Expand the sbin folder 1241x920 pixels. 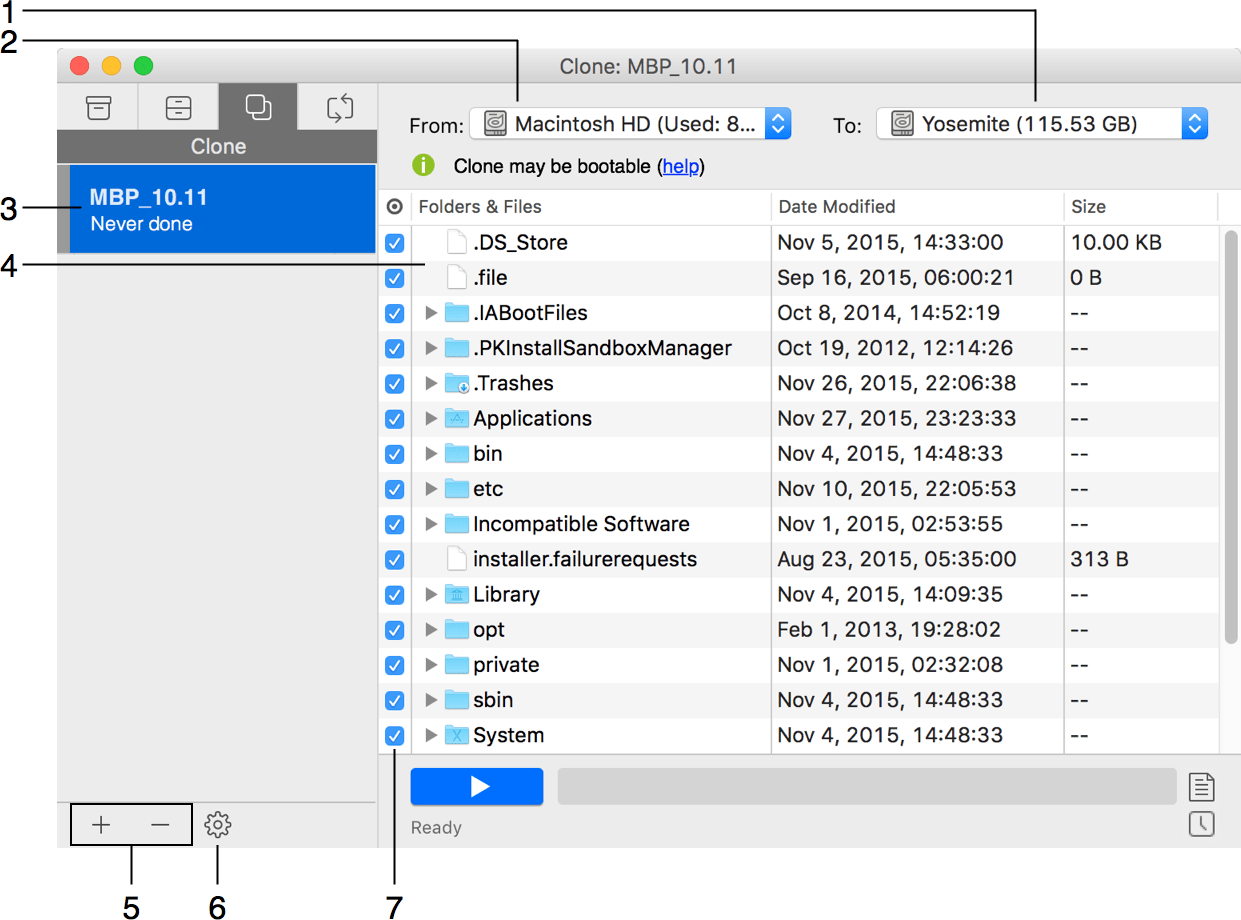click(431, 700)
